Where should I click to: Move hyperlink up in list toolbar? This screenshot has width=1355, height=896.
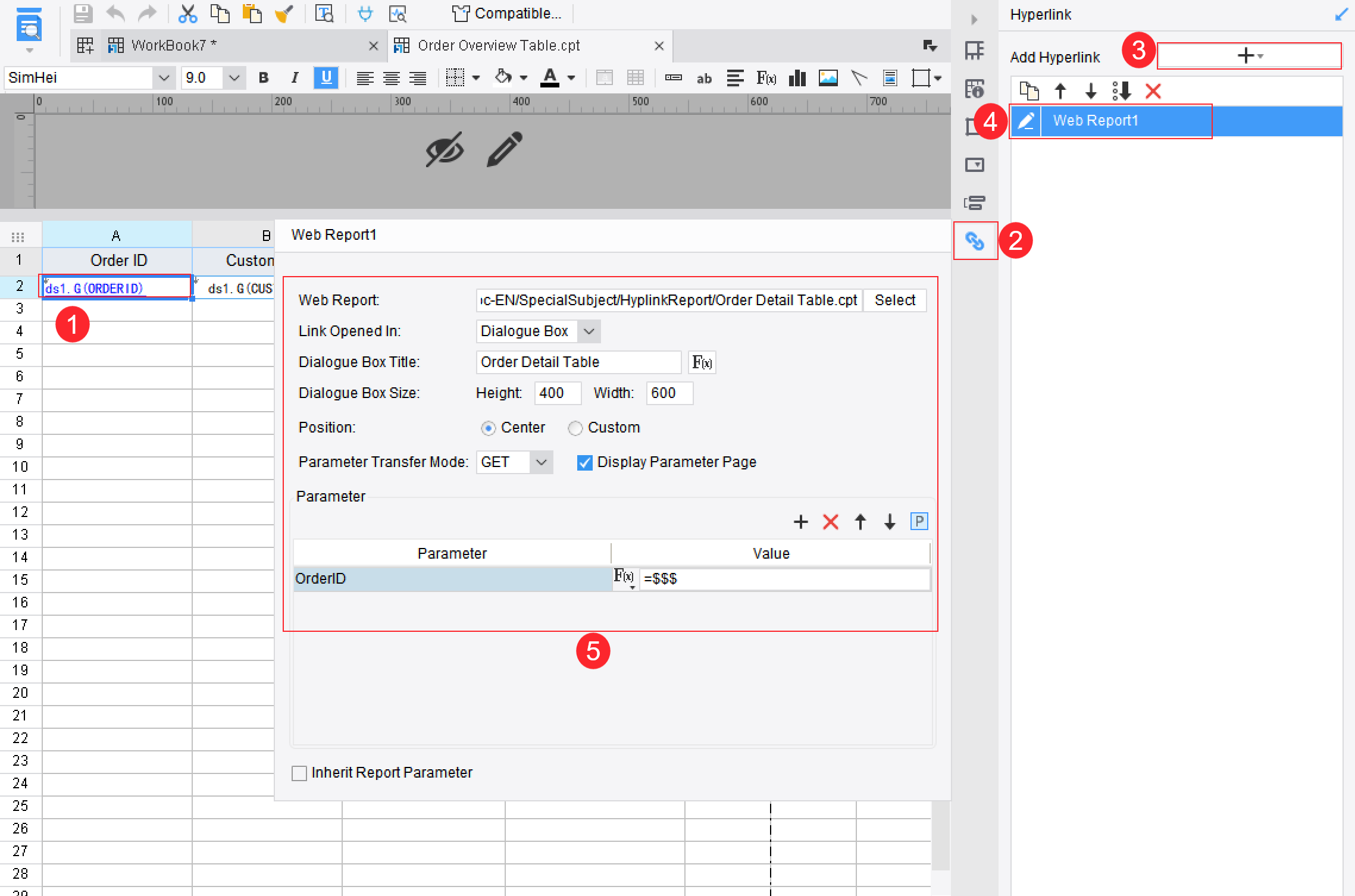click(1060, 91)
